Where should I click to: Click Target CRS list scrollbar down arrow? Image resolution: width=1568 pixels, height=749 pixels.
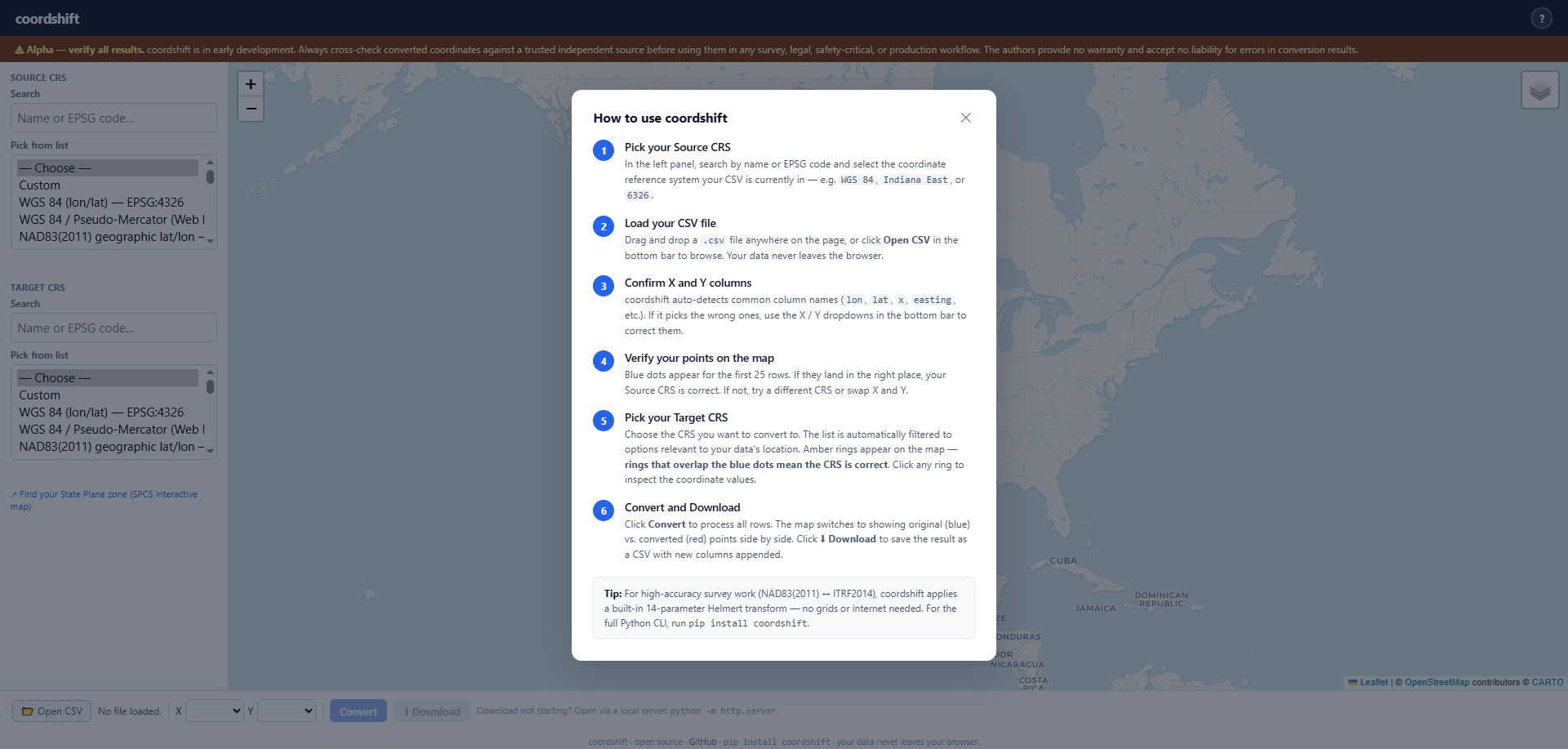[x=210, y=452]
